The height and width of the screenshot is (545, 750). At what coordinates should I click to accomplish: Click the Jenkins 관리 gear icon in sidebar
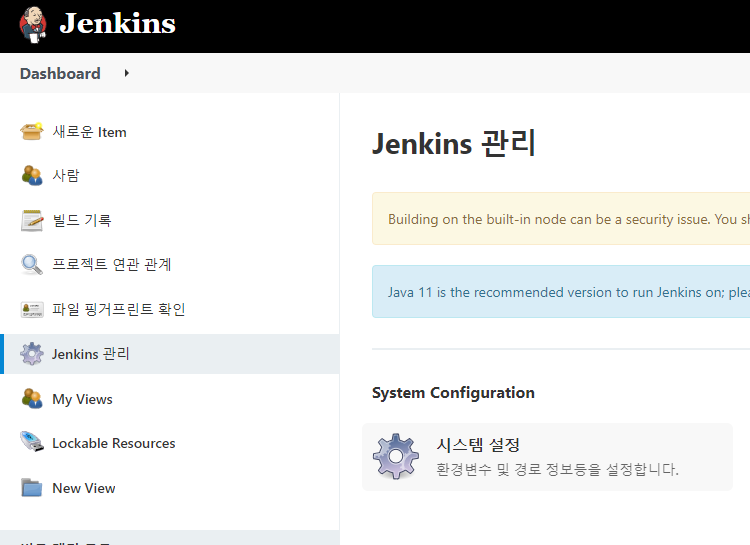(32, 354)
